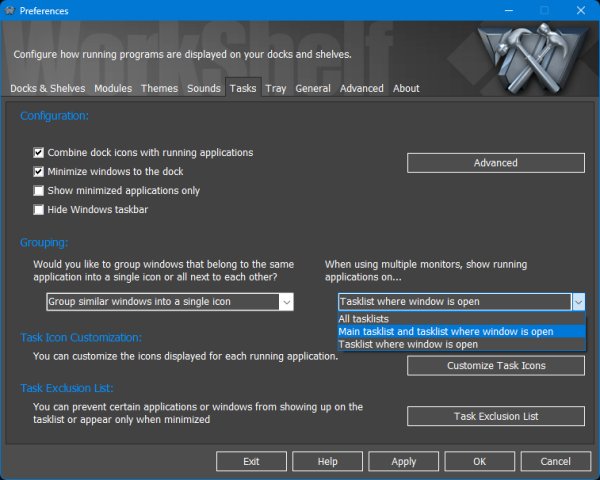600x480 pixels.
Task: Uncheck Minimize windows to the dock
Action: point(39,172)
